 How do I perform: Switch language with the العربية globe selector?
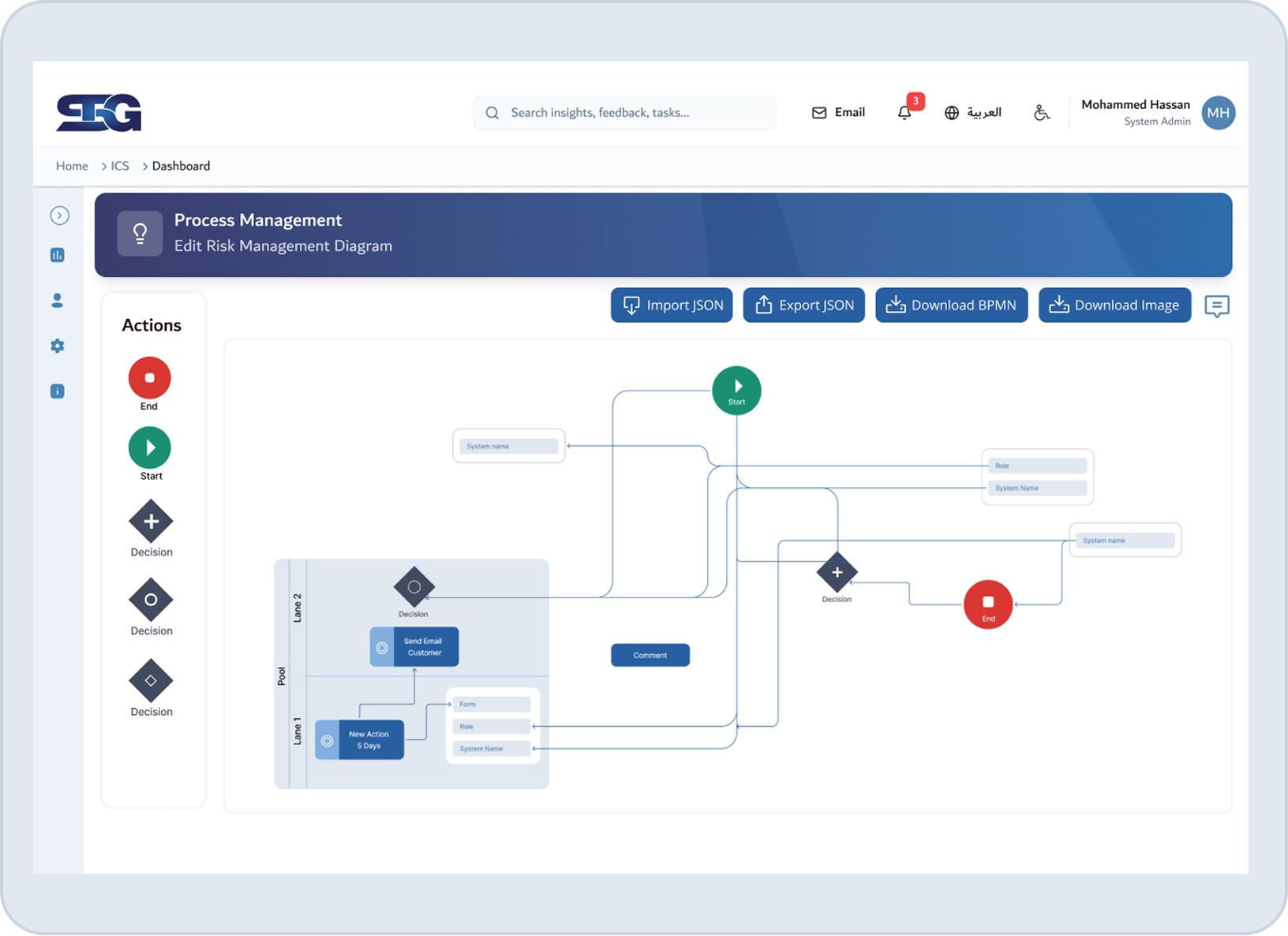click(x=972, y=112)
